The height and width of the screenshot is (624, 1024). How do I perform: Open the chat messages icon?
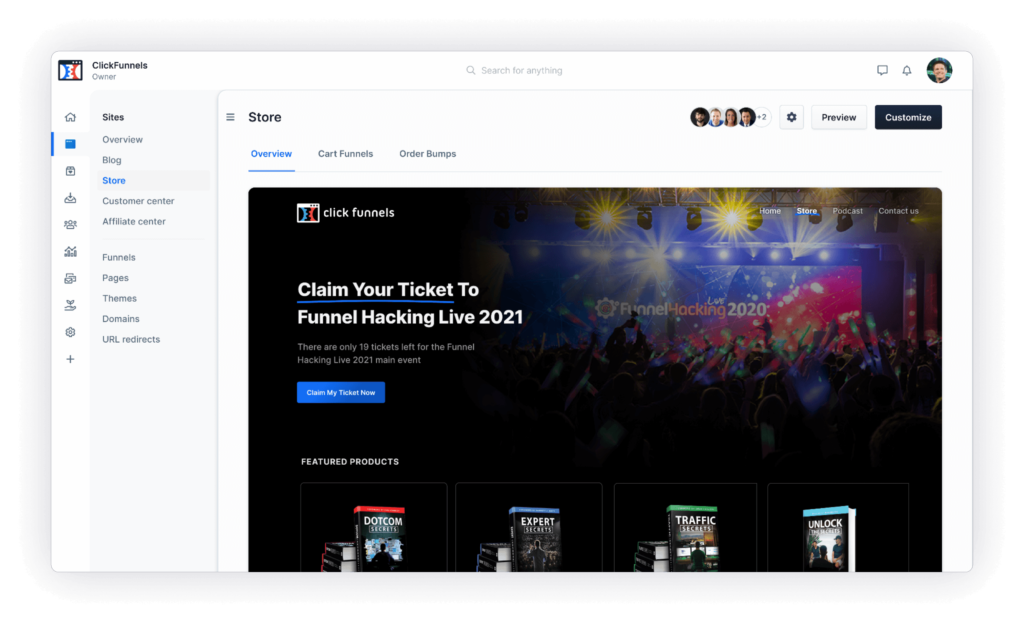click(x=882, y=70)
